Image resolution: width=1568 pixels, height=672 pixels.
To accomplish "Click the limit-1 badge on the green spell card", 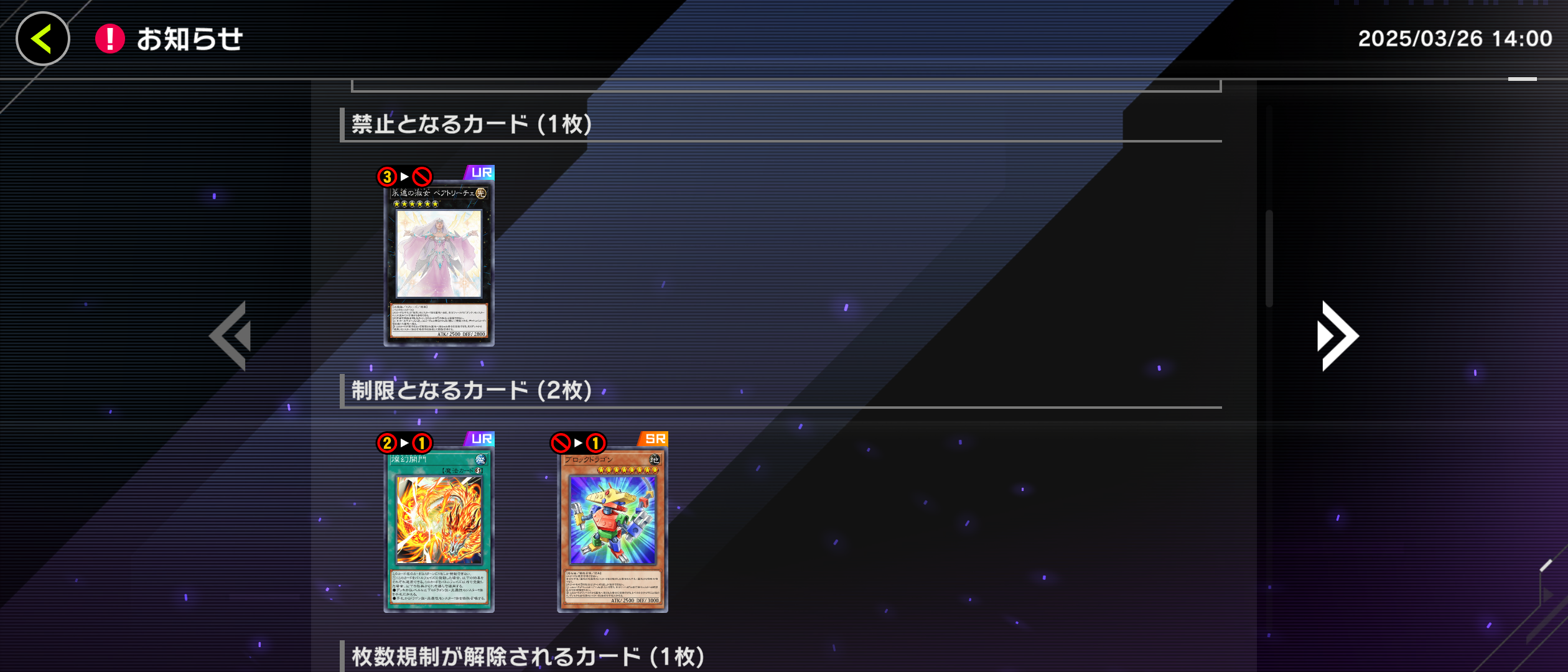I will (422, 443).
